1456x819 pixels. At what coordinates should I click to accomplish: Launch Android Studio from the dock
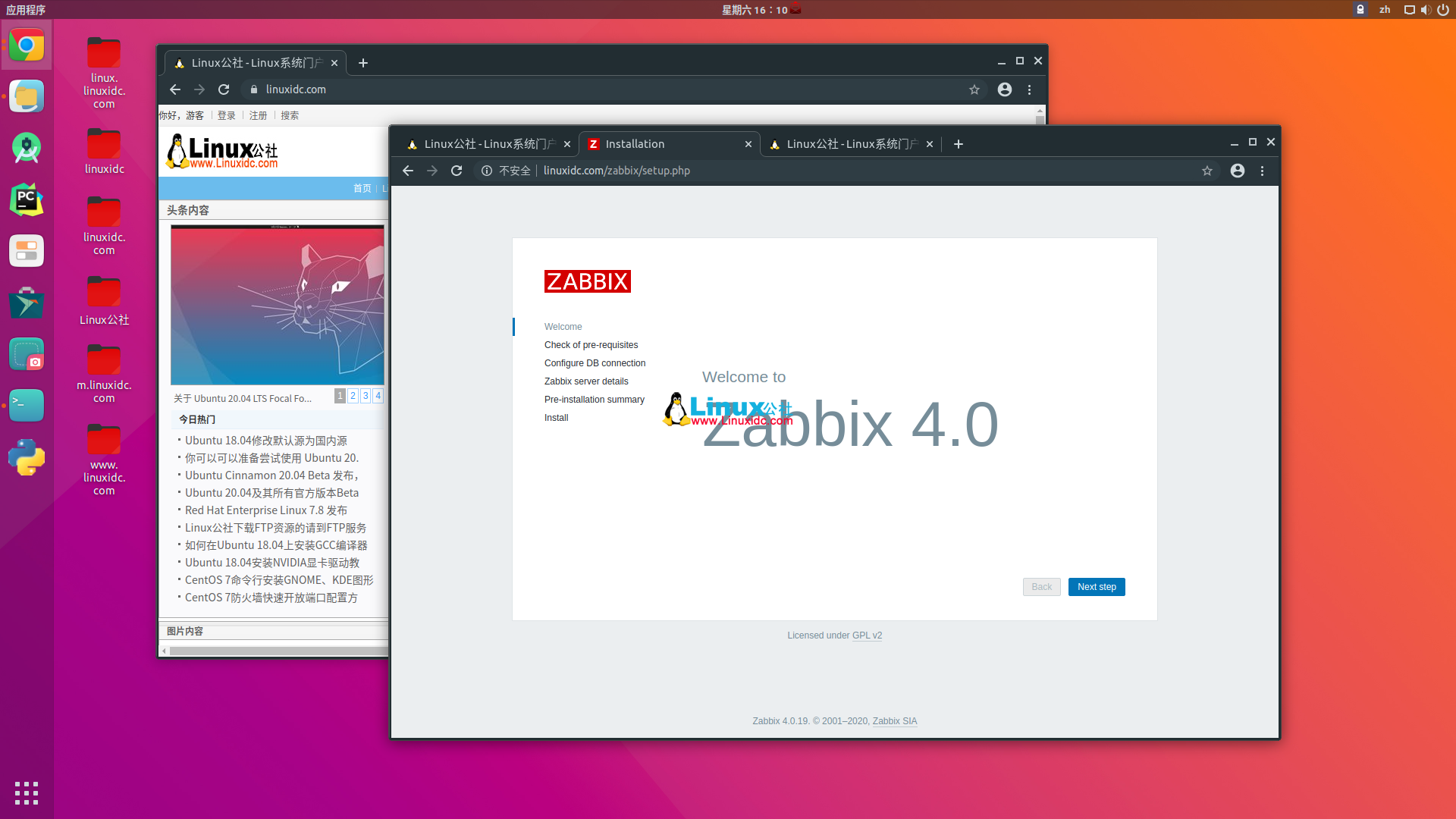pos(27,148)
